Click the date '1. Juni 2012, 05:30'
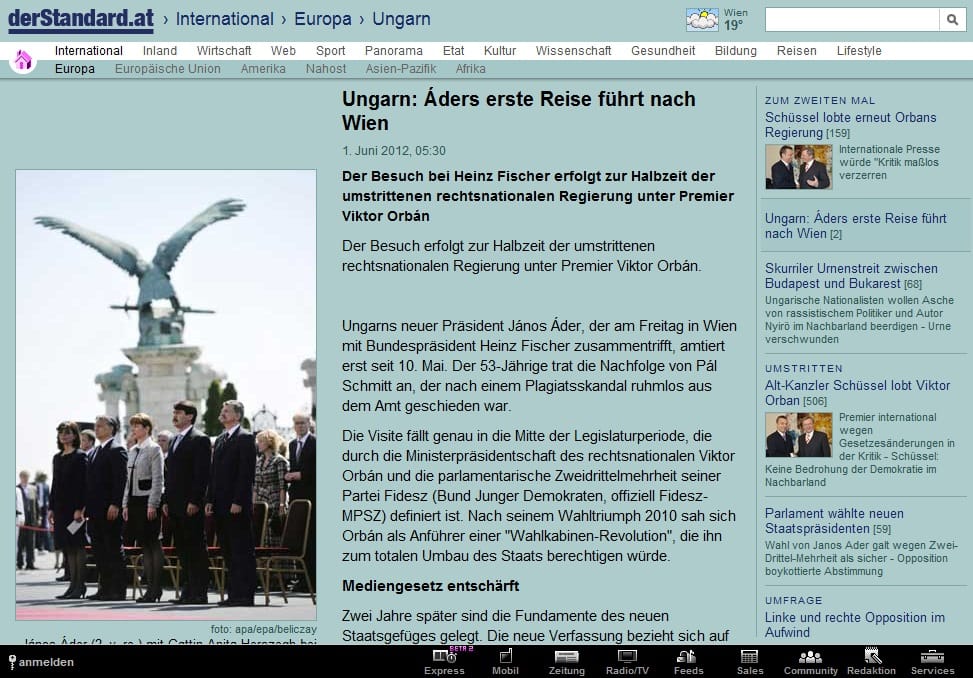Viewport: 973px width, 678px height. [x=393, y=151]
